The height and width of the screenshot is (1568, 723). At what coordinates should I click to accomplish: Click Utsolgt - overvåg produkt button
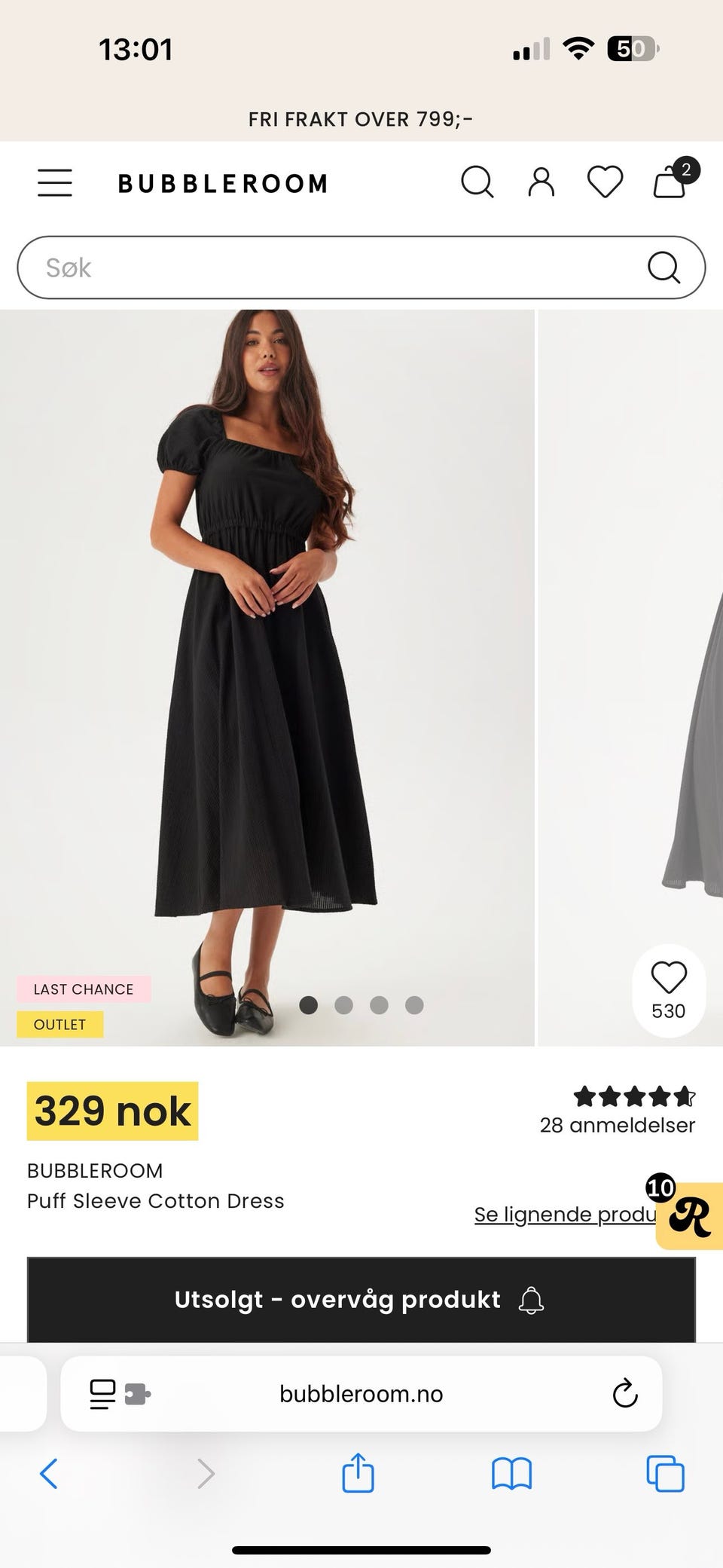[x=361, y=1300]
